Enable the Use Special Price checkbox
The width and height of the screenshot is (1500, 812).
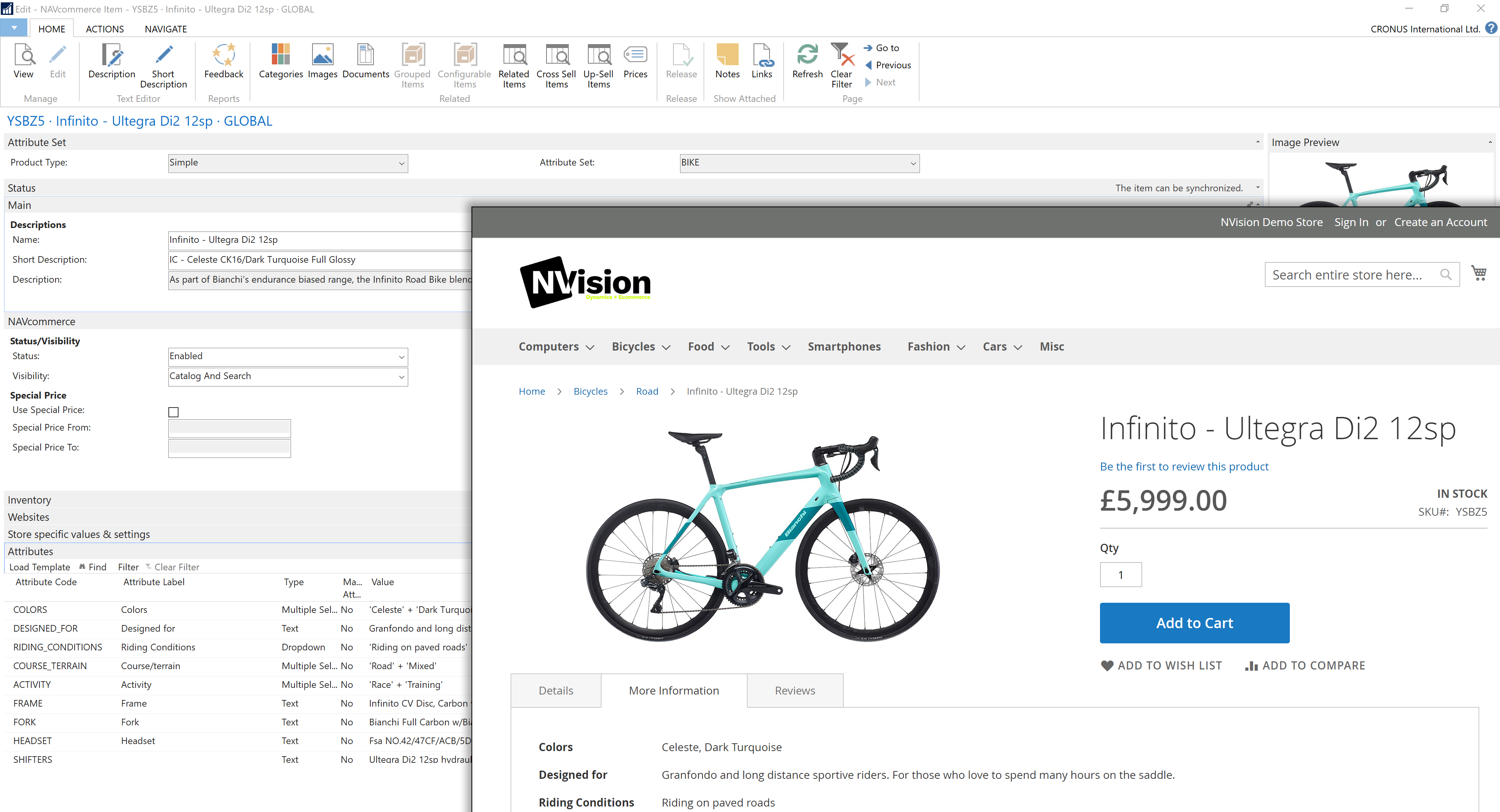[173, 411]
